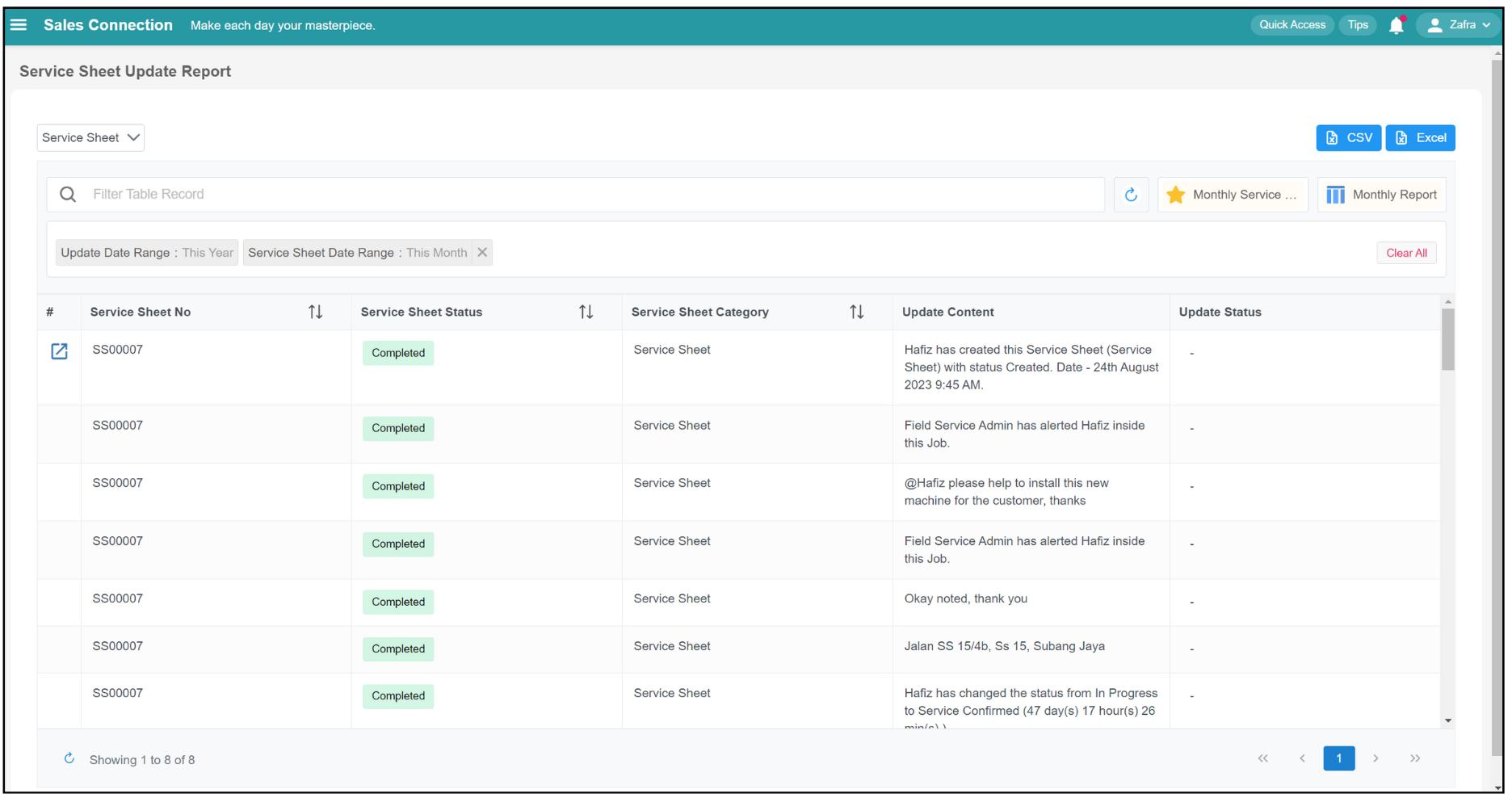Open the Monthly Report column view
This screenshot has width=1512, height=802.
[x=1381, y=195]
